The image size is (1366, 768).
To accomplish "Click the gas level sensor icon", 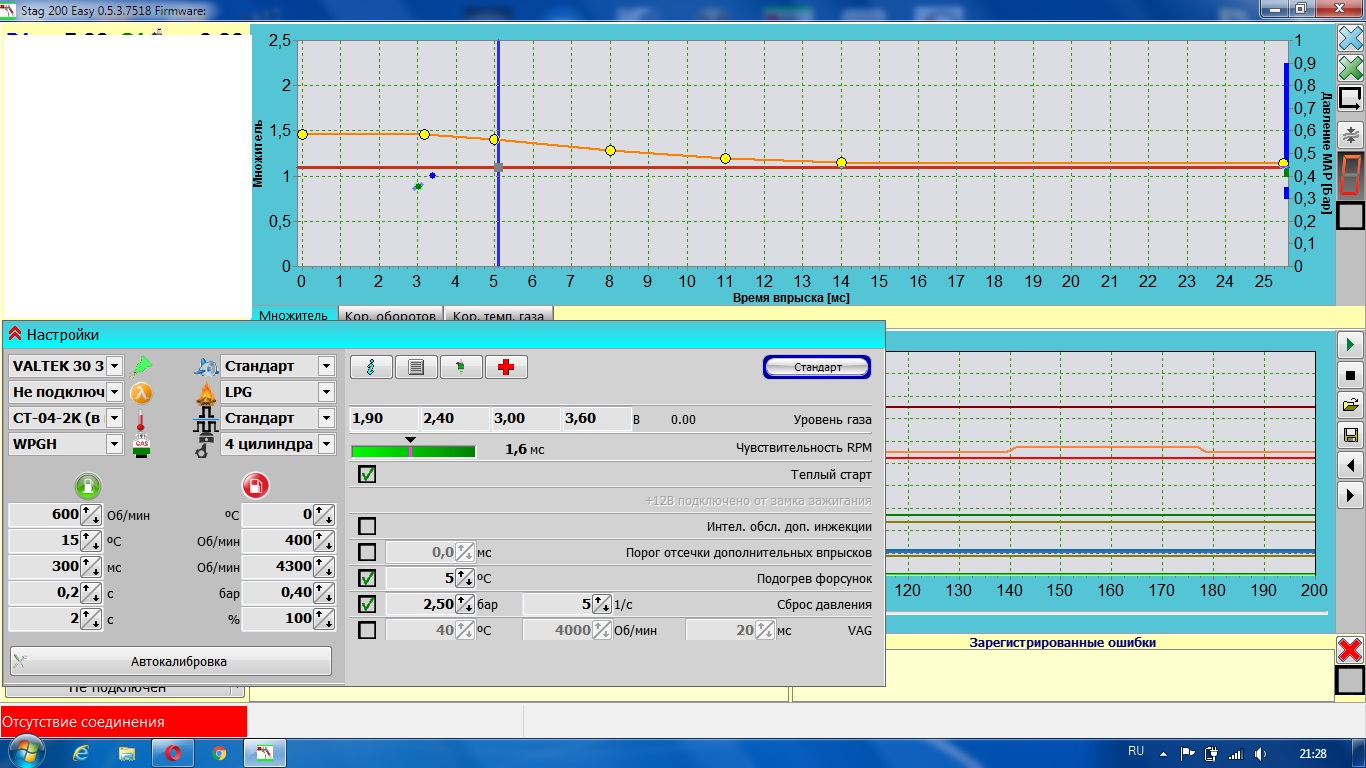I will point(142,445).
